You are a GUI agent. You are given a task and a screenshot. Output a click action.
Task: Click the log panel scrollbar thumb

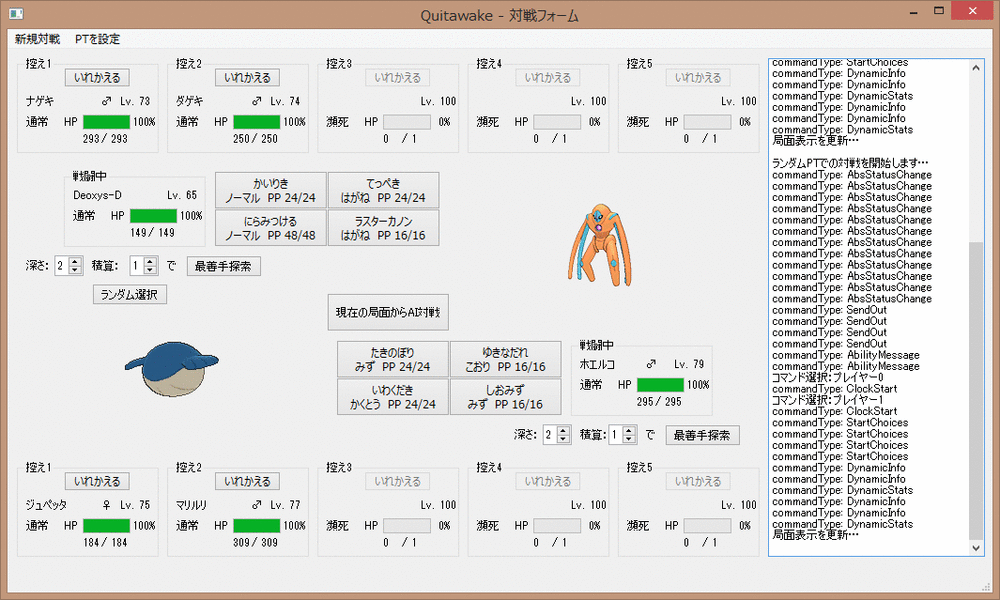[976, 390]
